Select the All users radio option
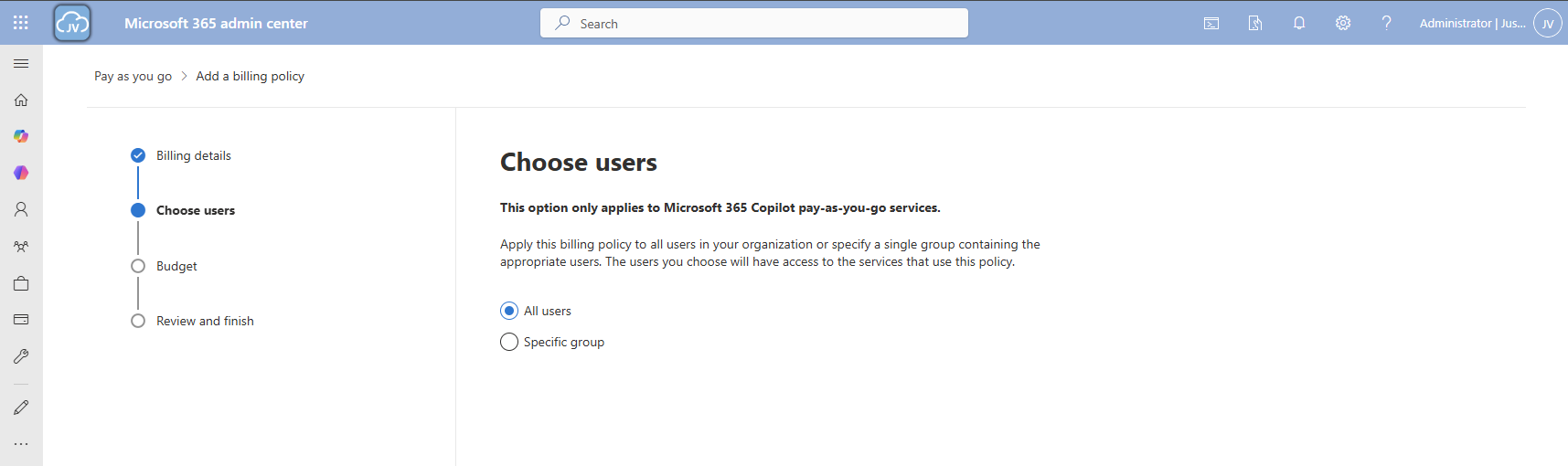Viewport: 1568px width, 466px height. click(509, 311)
